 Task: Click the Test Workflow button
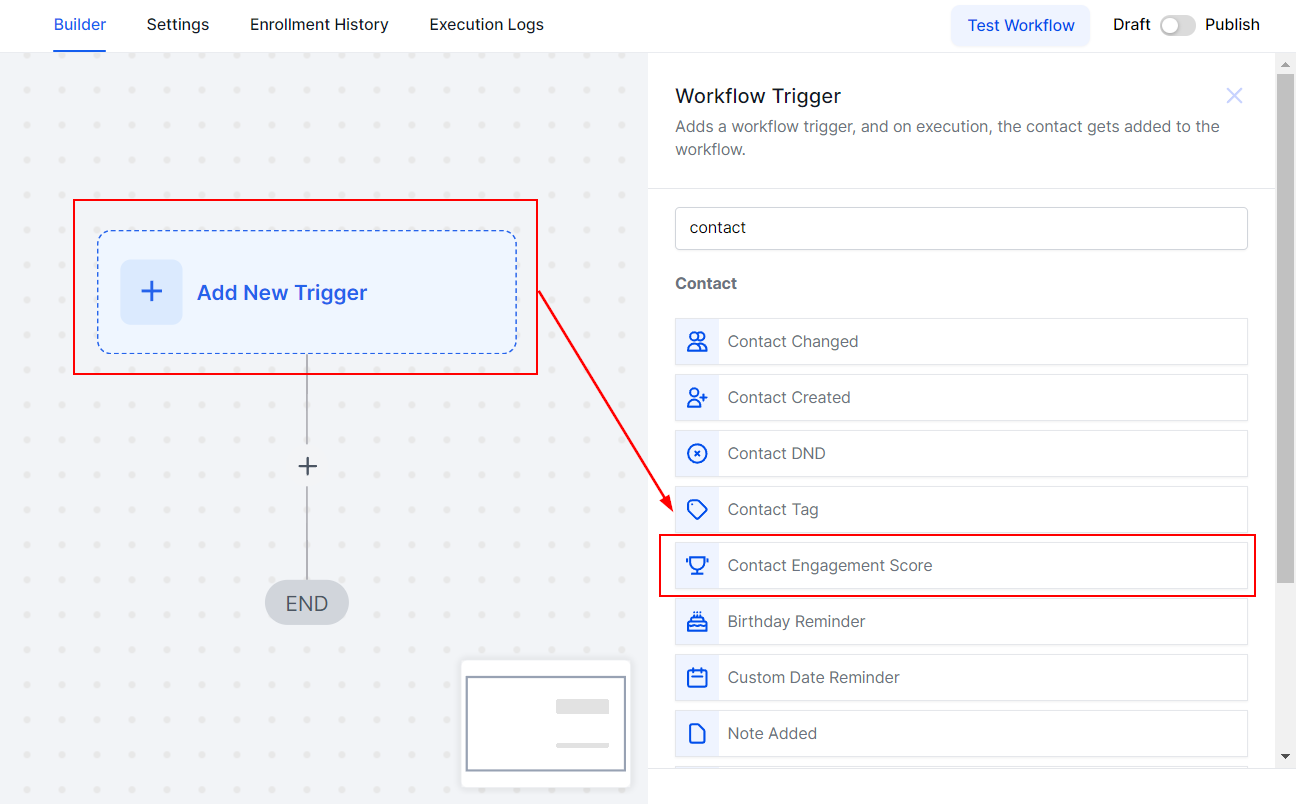pos(1020,26)
